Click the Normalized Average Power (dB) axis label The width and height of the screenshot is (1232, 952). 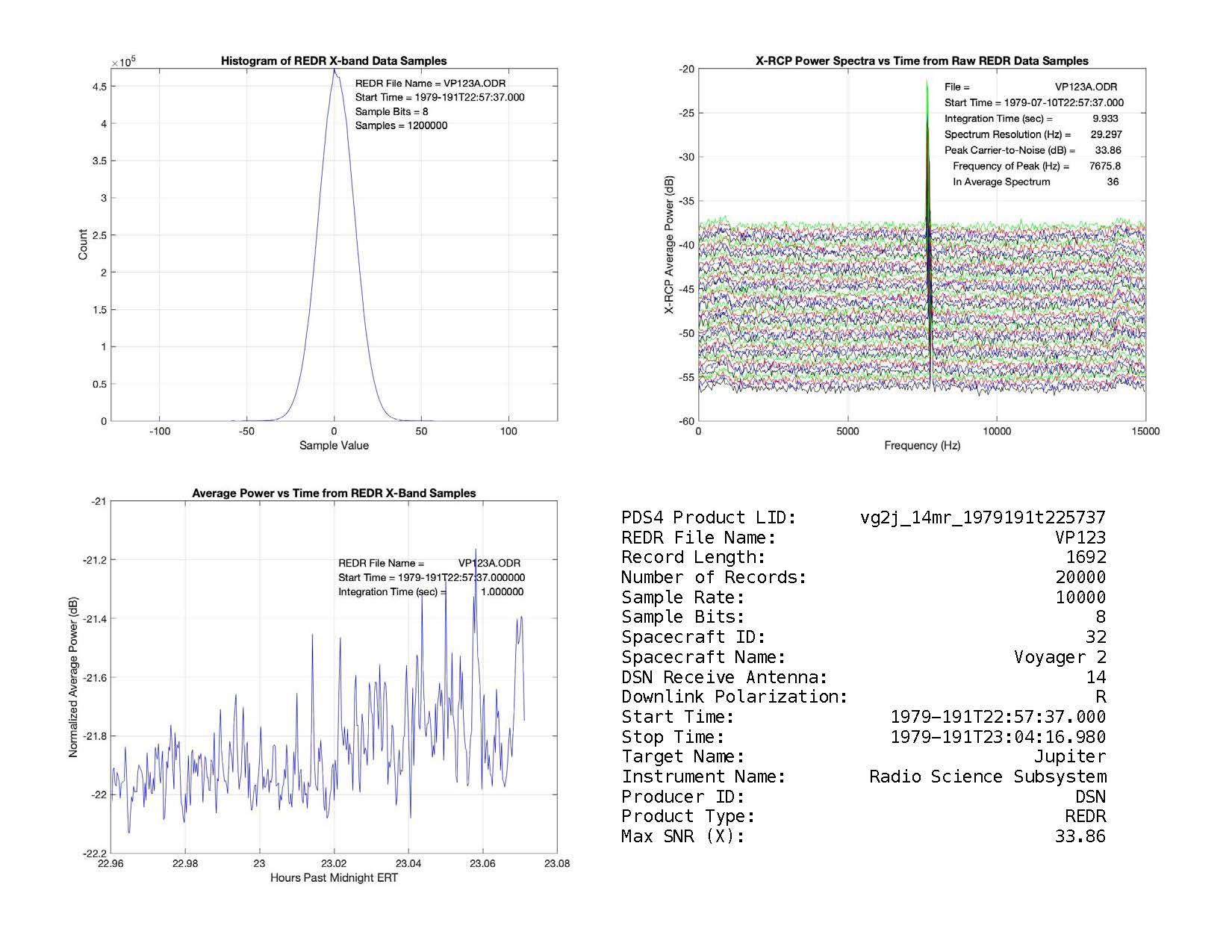73,677
